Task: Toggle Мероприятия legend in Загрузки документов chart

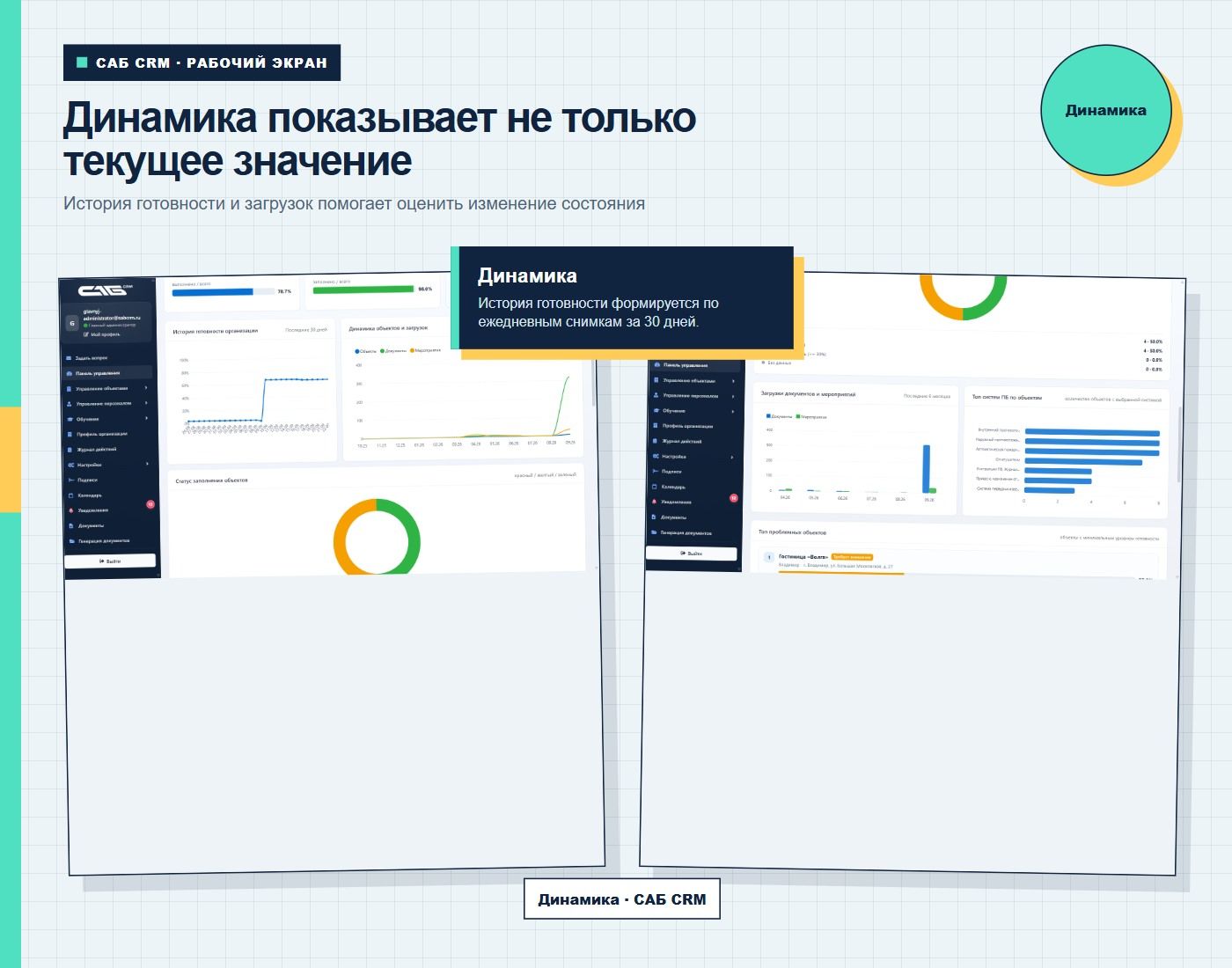Action: click(x=810, y=416)
